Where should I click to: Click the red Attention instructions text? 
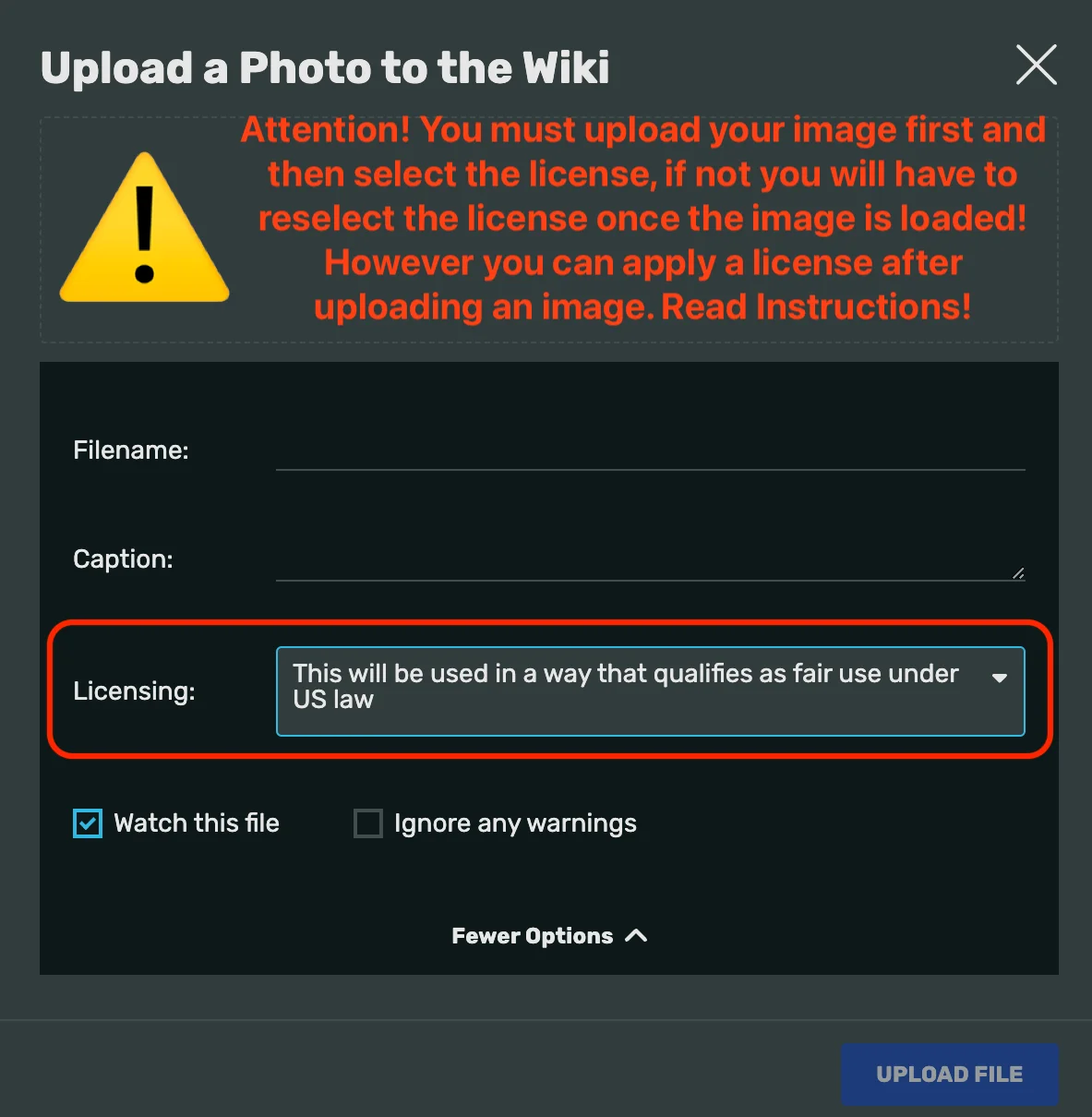[642, 219]
